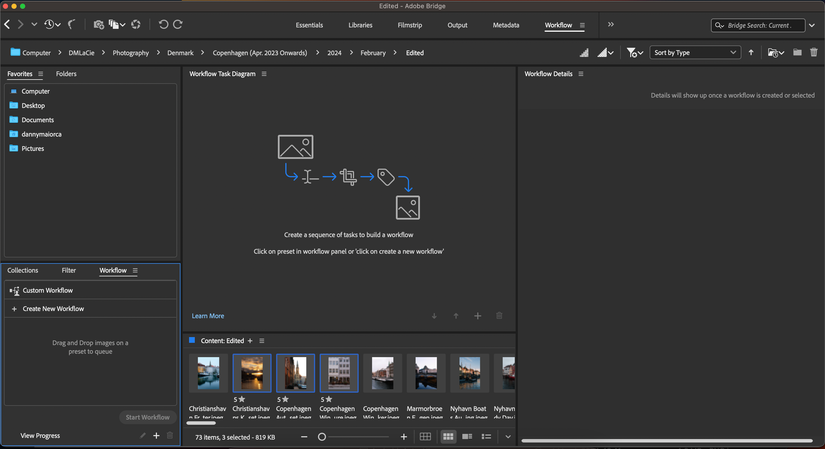Open the Sort by Type dropdown
Image resolution: width=825 pixels, height=449 pixels.
695,53
